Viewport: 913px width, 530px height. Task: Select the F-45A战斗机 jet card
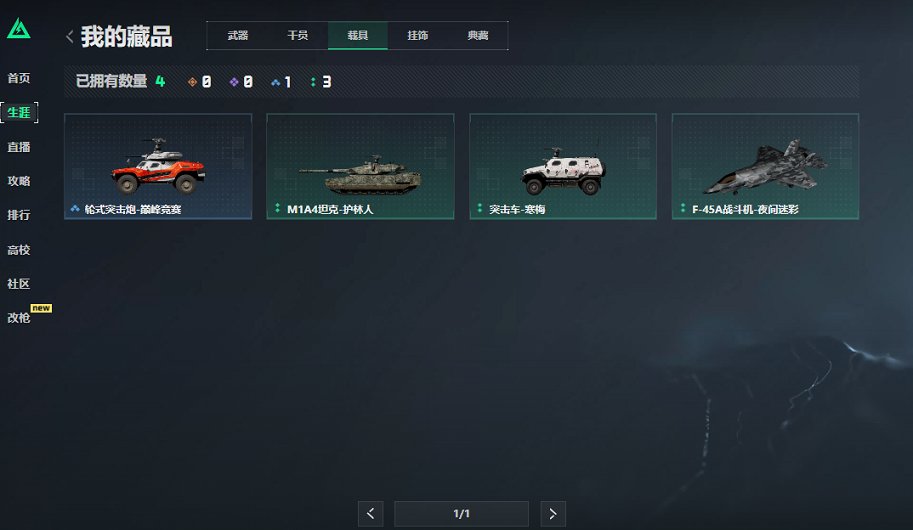tap(765, 167)
